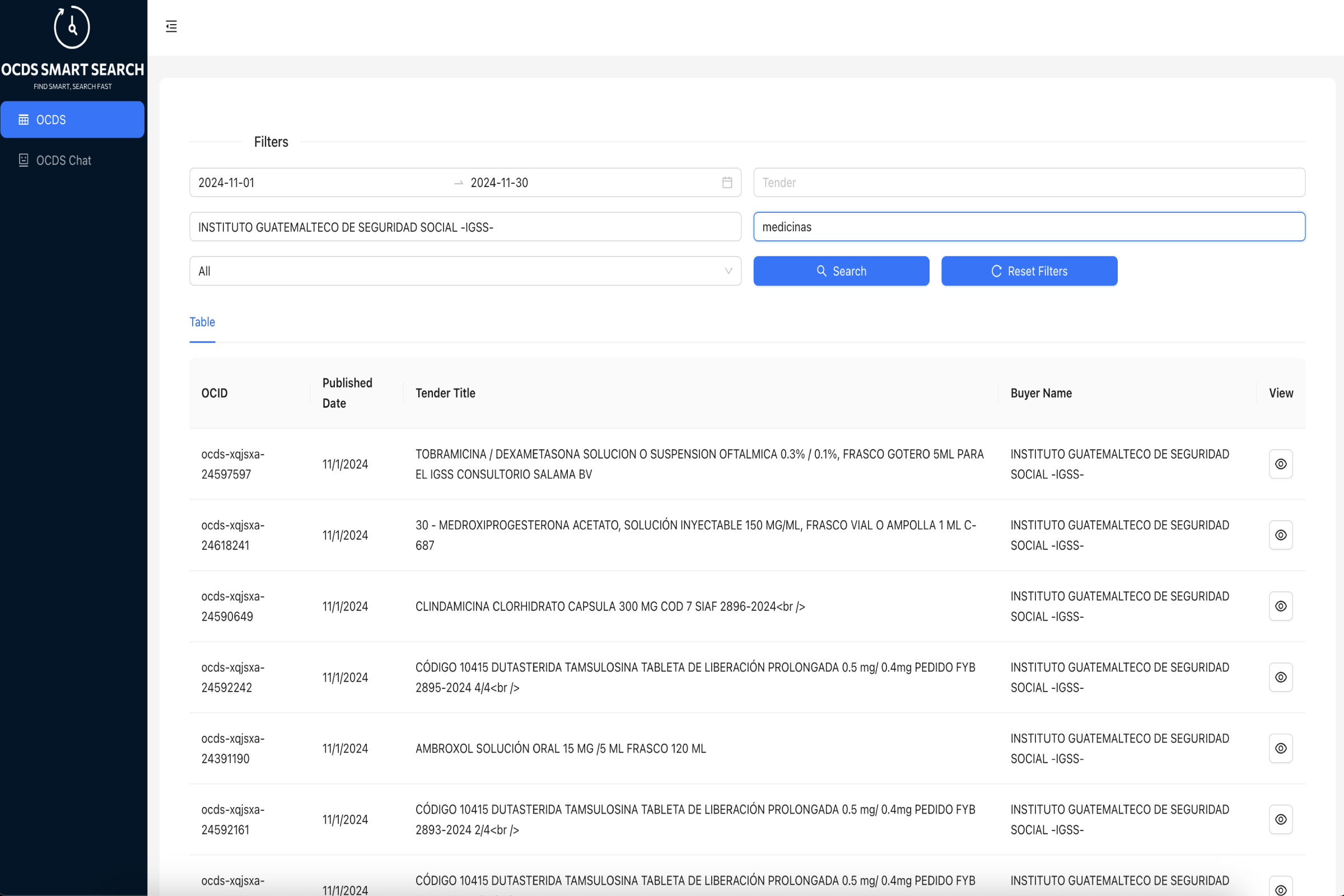Click the dropdown chevron arrow beside All
The image size is (1344, 896).
[x=728, y=271]
